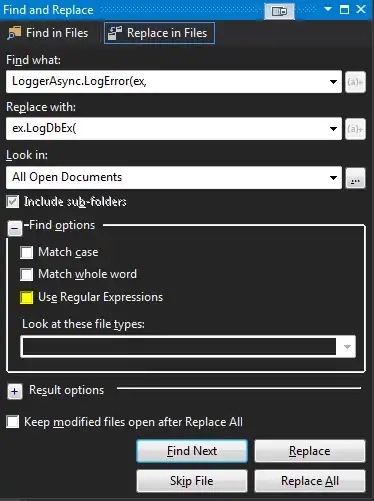Screen dimensions: 374x501
Task: Click the browse ellipsis button for Look in
Action: 355,178
